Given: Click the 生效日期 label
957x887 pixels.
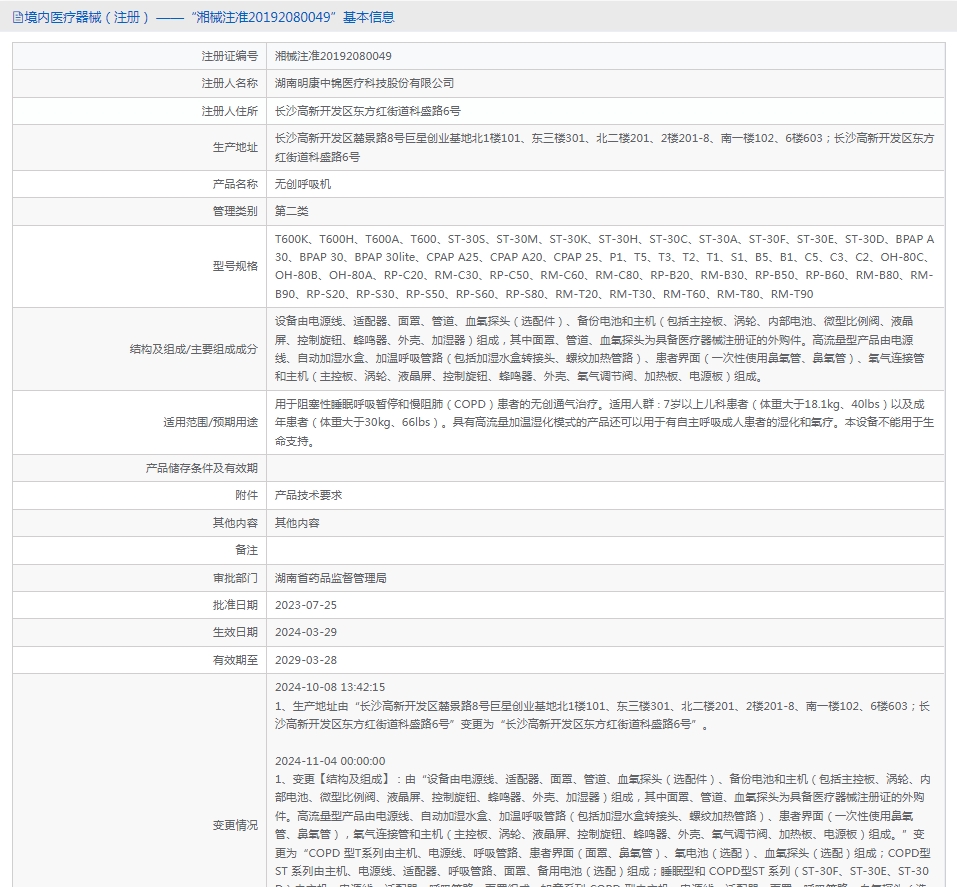Looking at the screenshot, I should (235, 632).
